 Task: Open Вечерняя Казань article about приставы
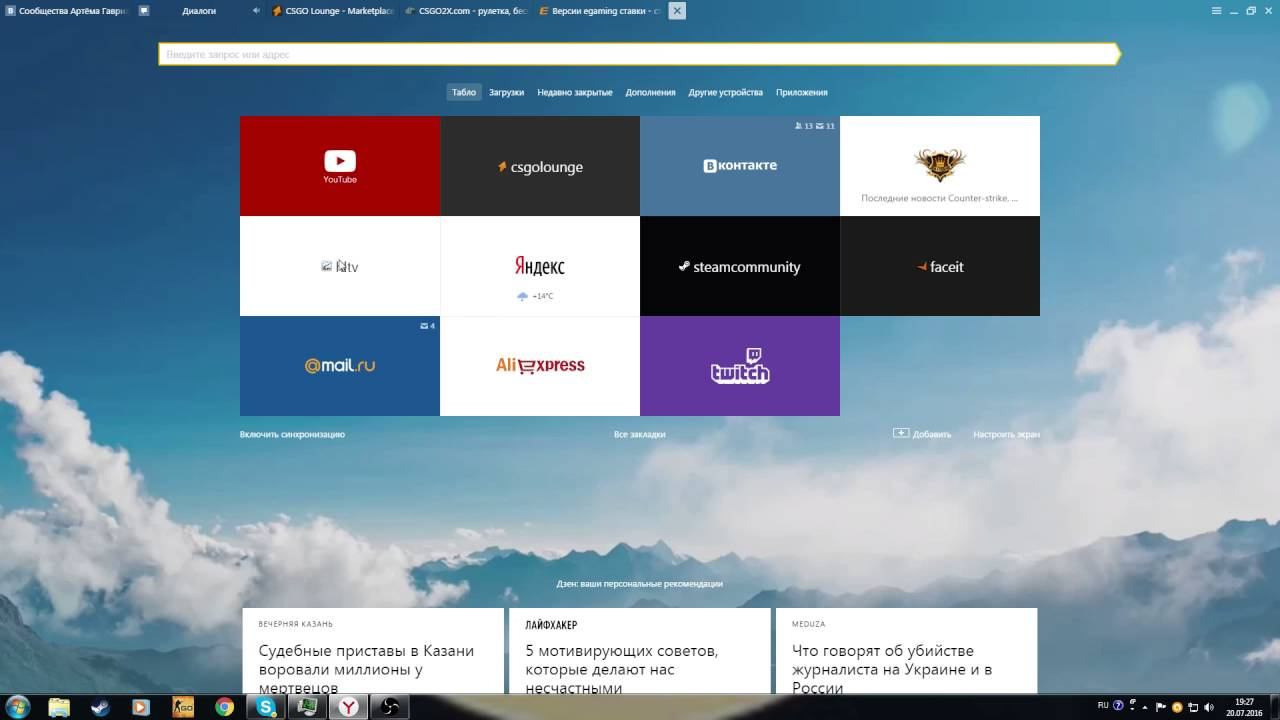click(373, 650)
